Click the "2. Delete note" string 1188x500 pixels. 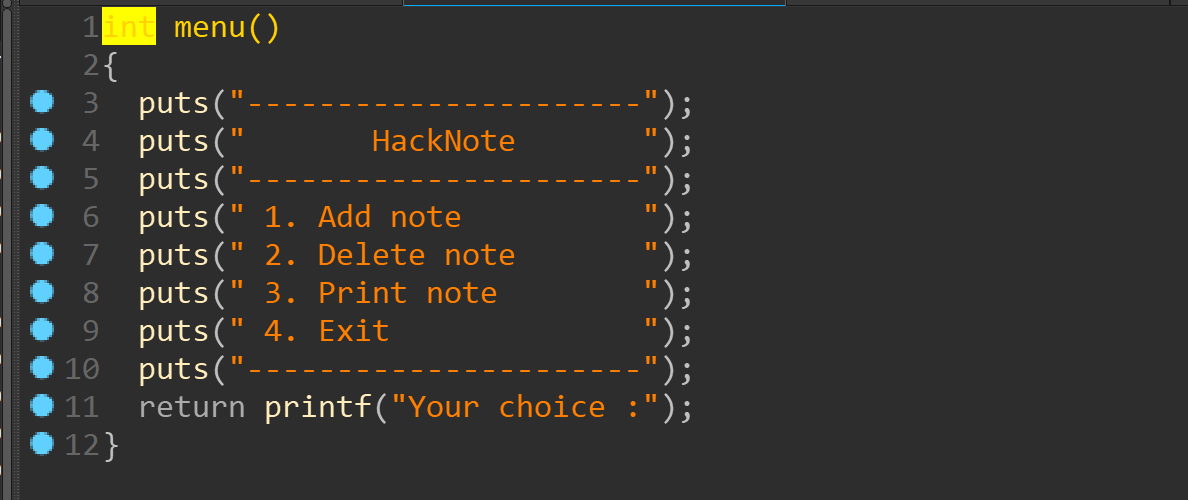tap(389, 255)
